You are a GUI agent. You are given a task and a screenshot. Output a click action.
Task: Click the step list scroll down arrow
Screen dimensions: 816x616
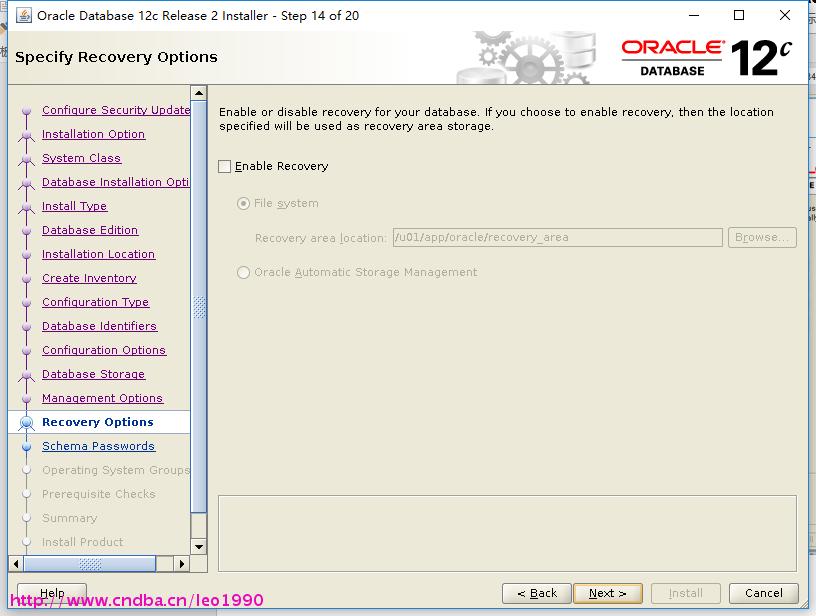tap(199, 546)
